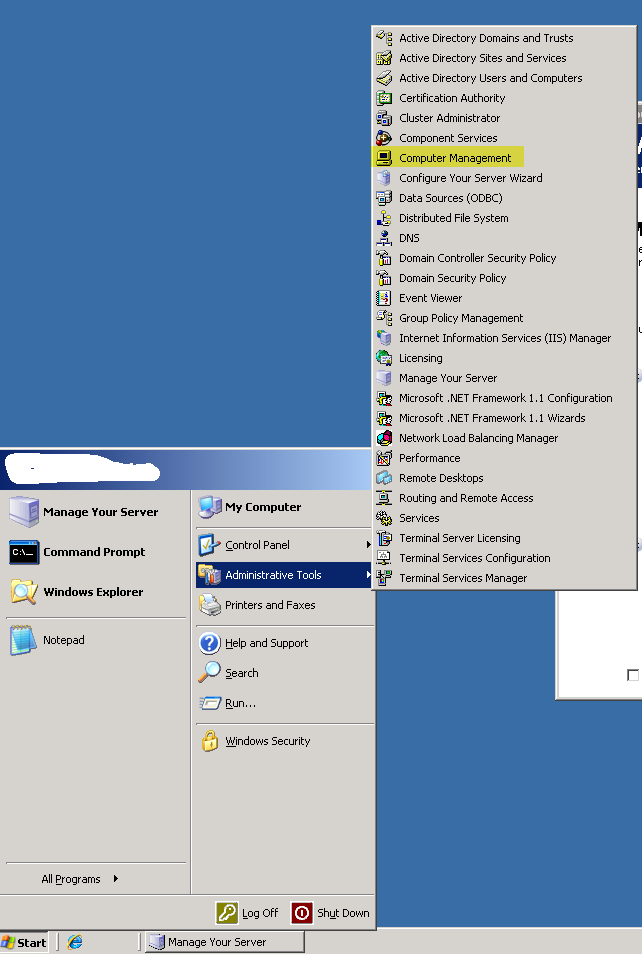
Task: Click the Log Off button
Action: coord(249,912)
